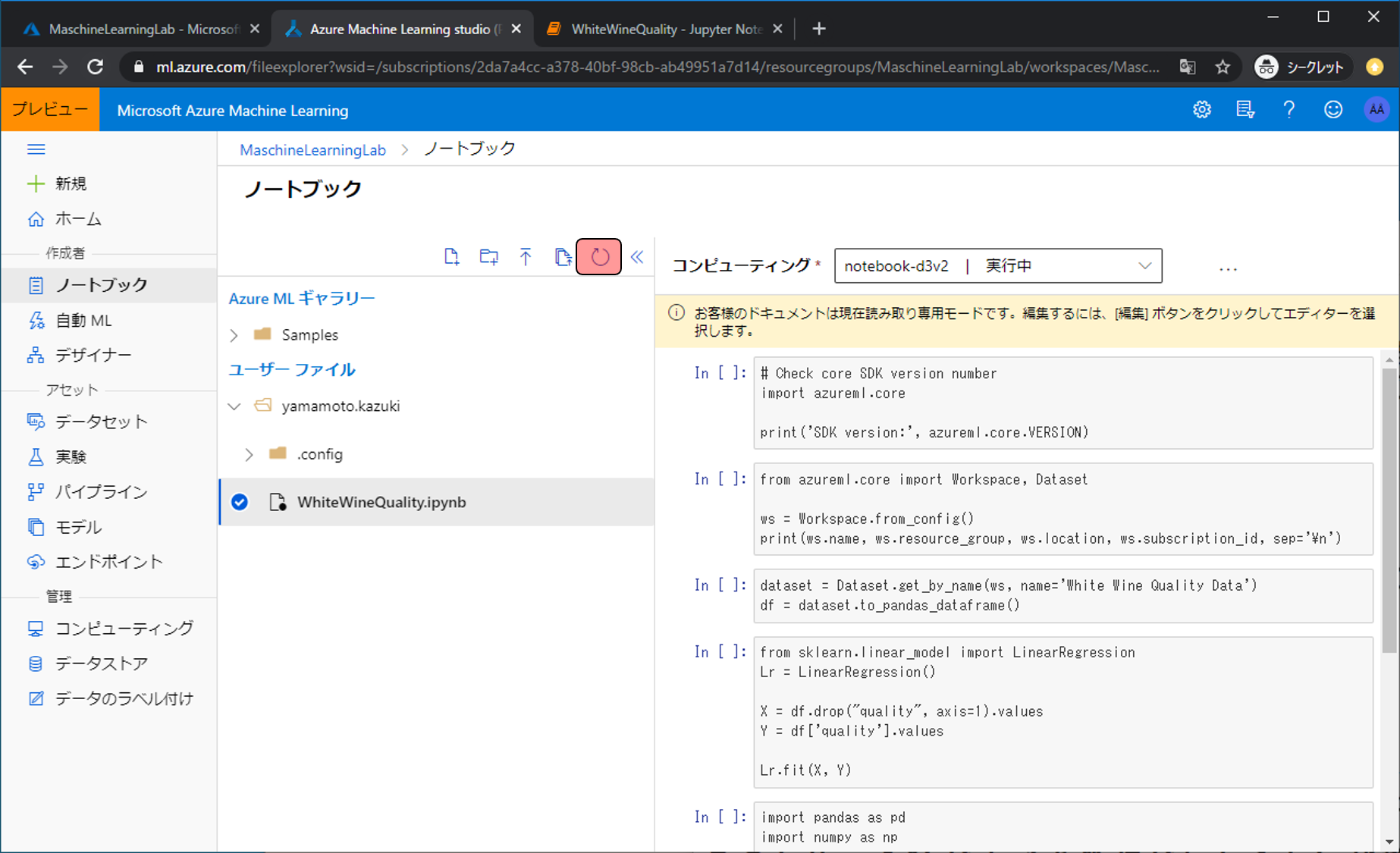Collapse the file explorer pane
1400x853 pixels.
tap(637, 257)
